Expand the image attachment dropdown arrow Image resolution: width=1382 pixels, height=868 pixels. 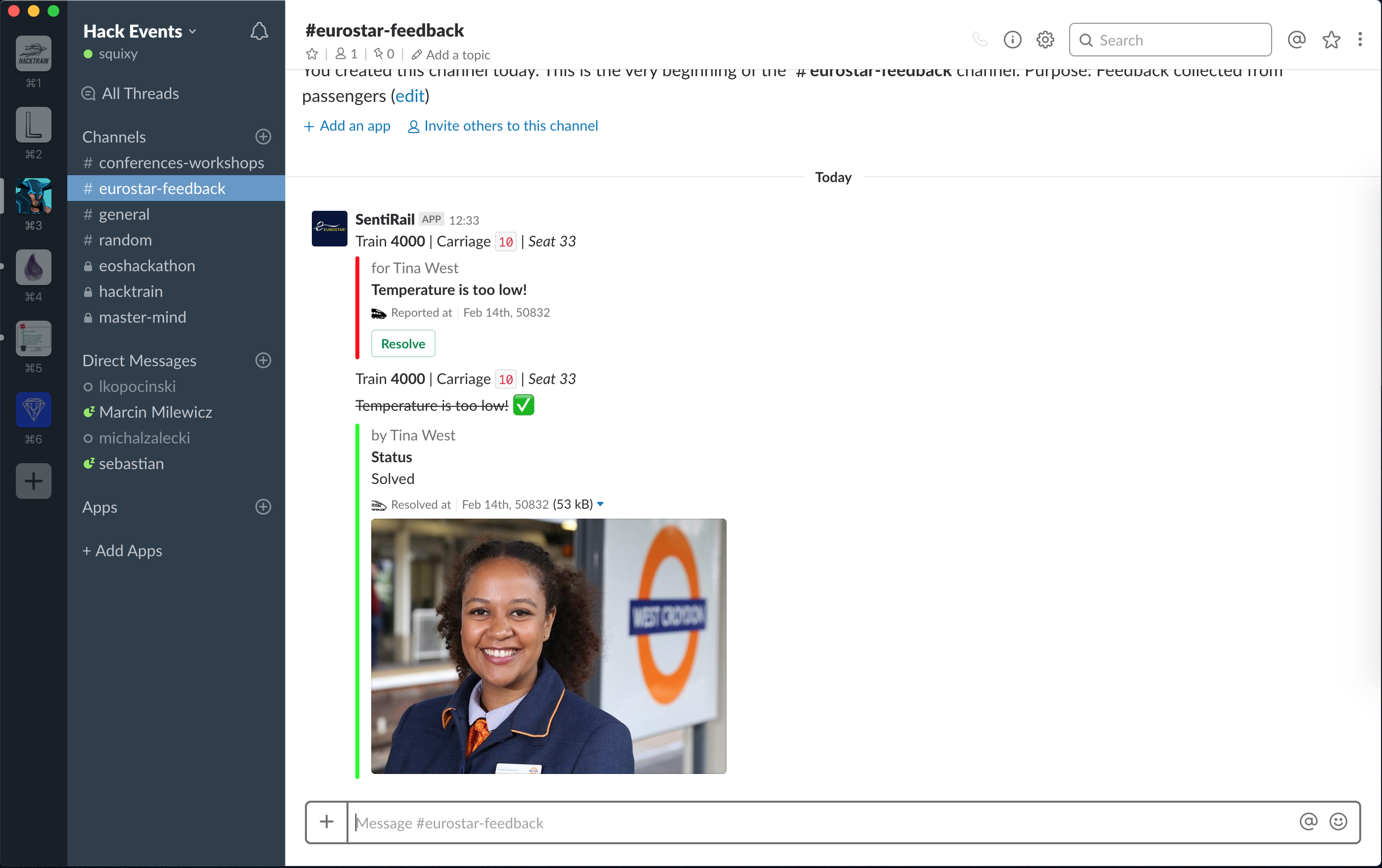click(x=600, y=504)
